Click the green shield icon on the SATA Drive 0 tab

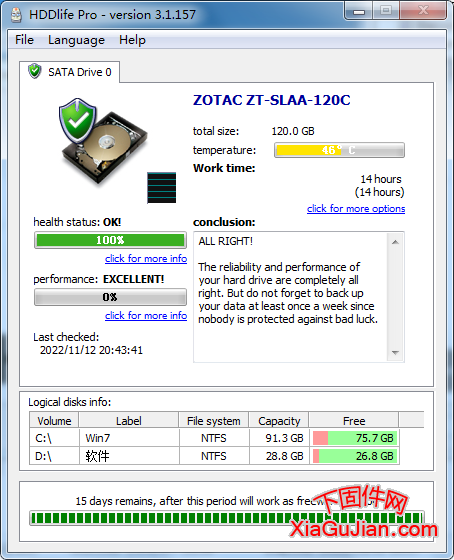[x=35, y=71]
